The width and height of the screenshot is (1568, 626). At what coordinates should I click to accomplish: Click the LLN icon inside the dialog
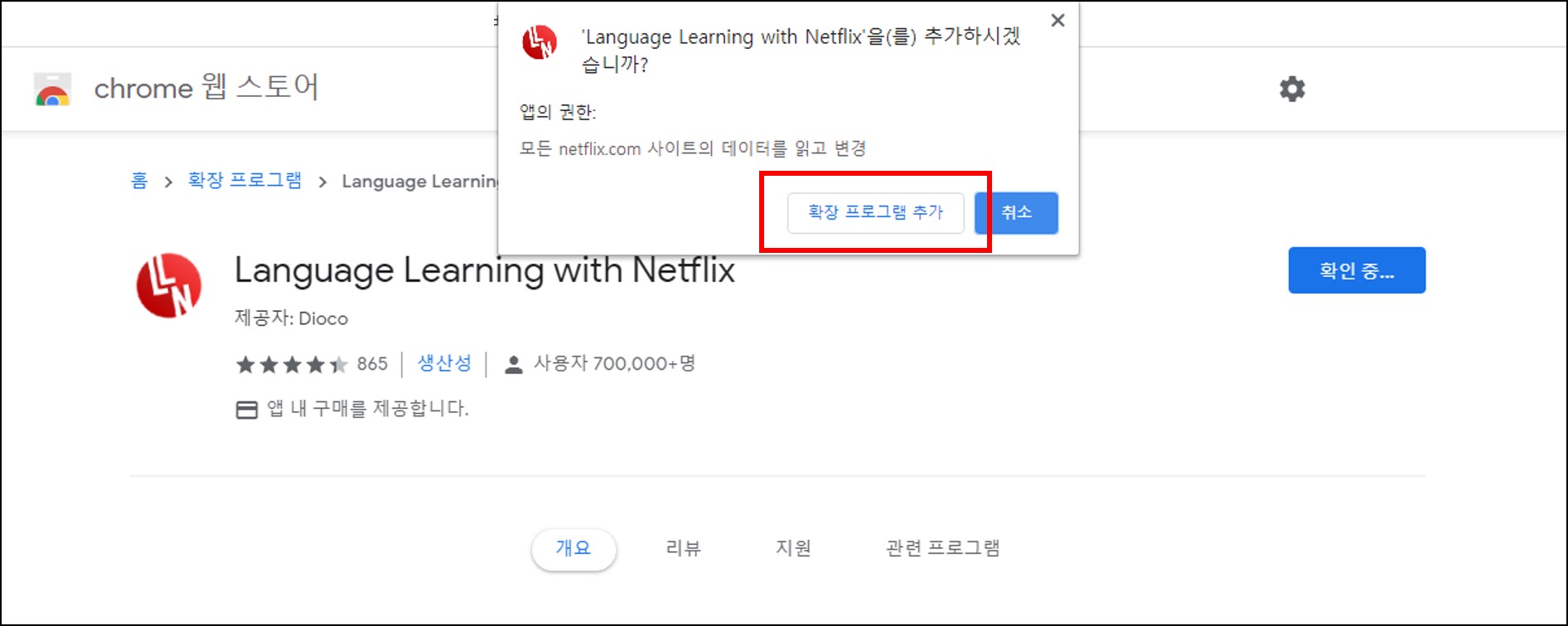click(540, 41)
